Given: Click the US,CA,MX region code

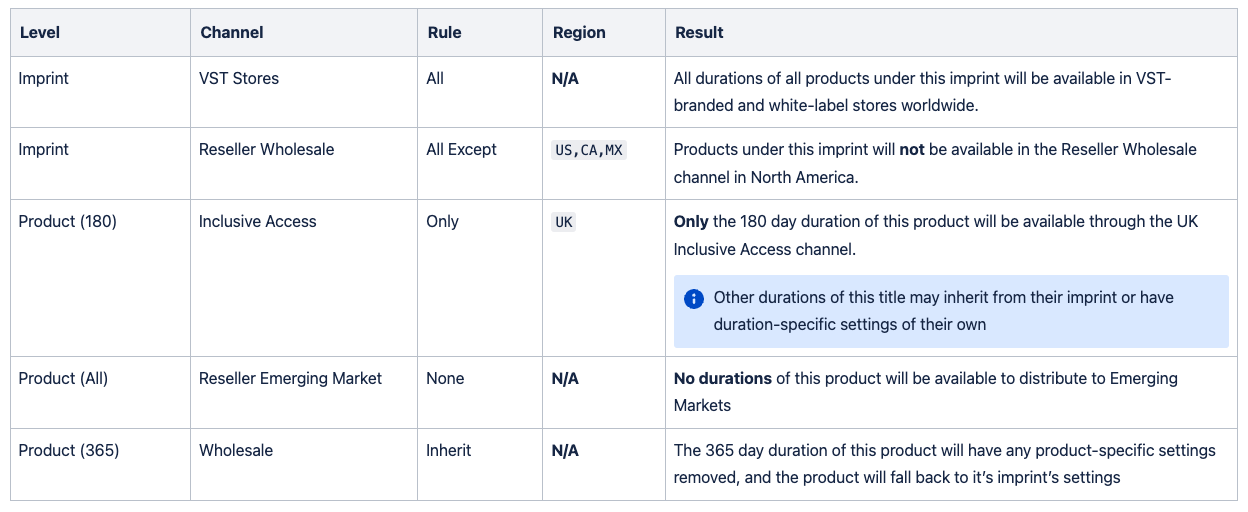Looking at the screenshot, I should coord(589,150).
